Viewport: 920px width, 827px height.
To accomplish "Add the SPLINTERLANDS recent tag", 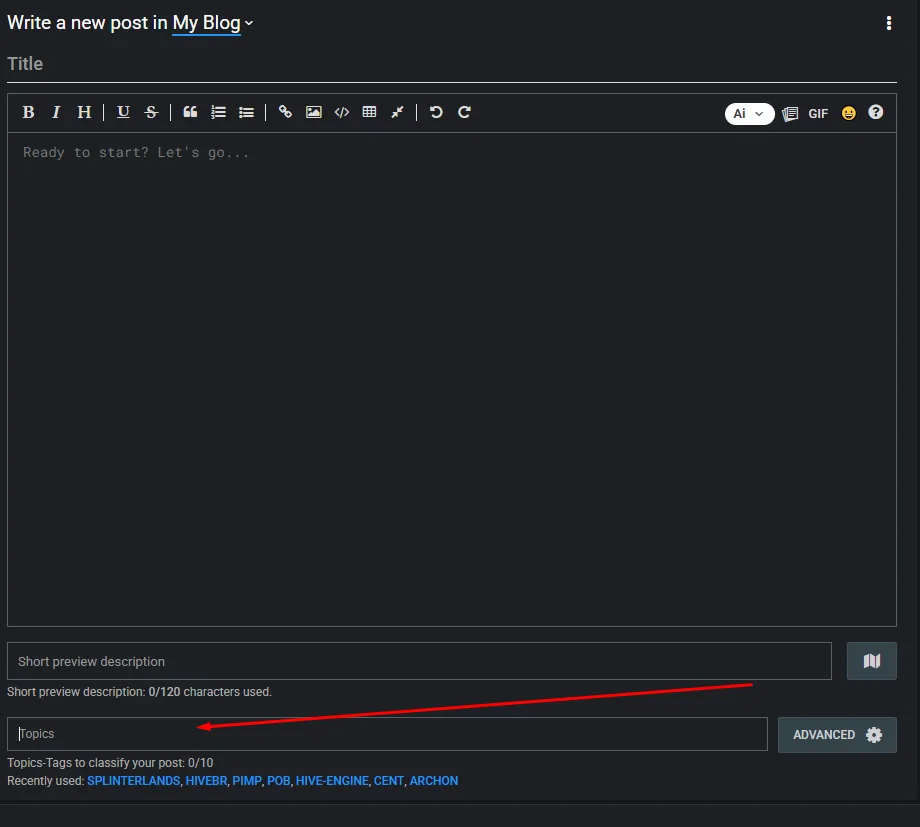I will coord(134,781).
